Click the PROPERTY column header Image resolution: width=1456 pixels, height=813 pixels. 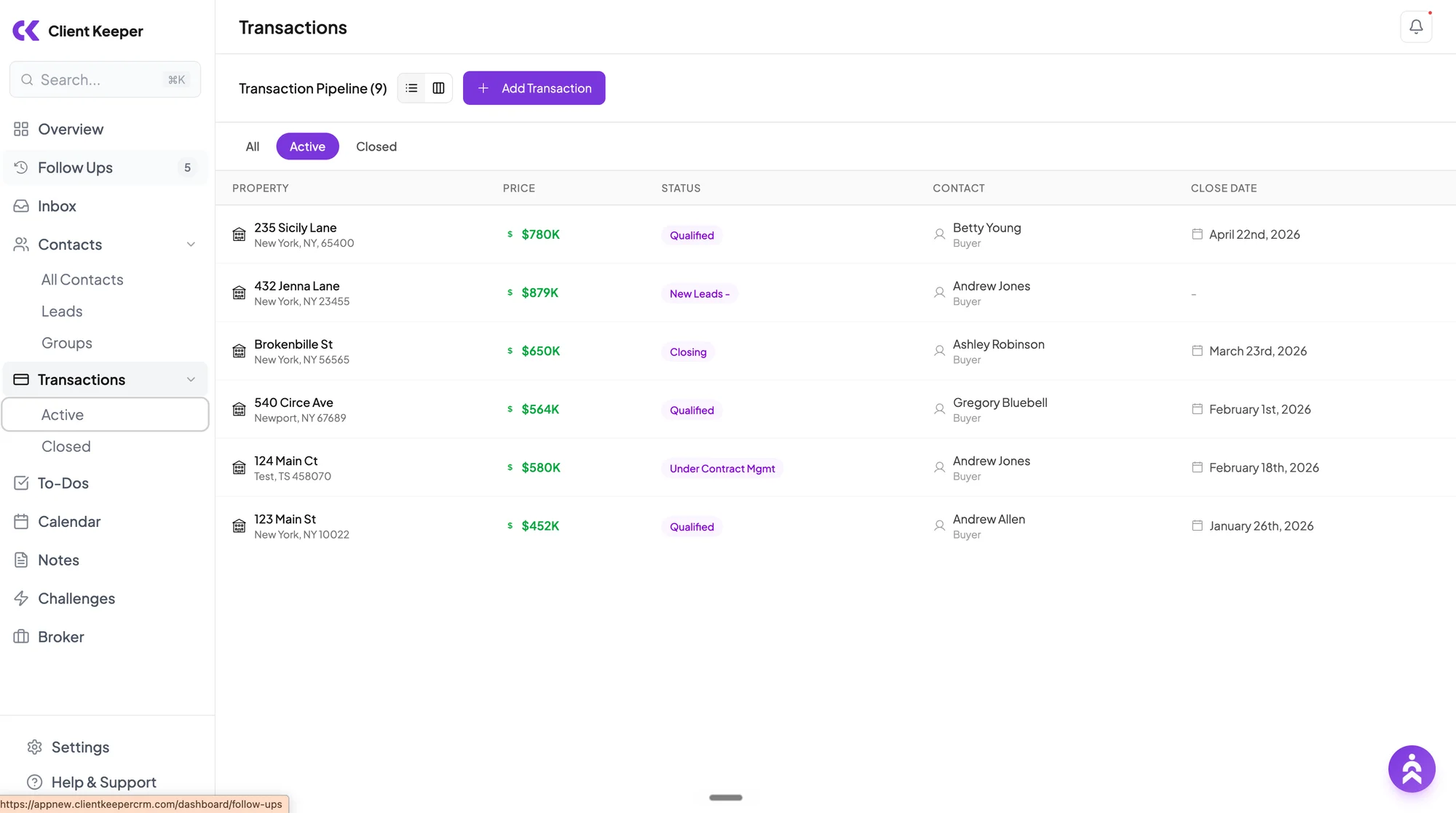[261, 188]
